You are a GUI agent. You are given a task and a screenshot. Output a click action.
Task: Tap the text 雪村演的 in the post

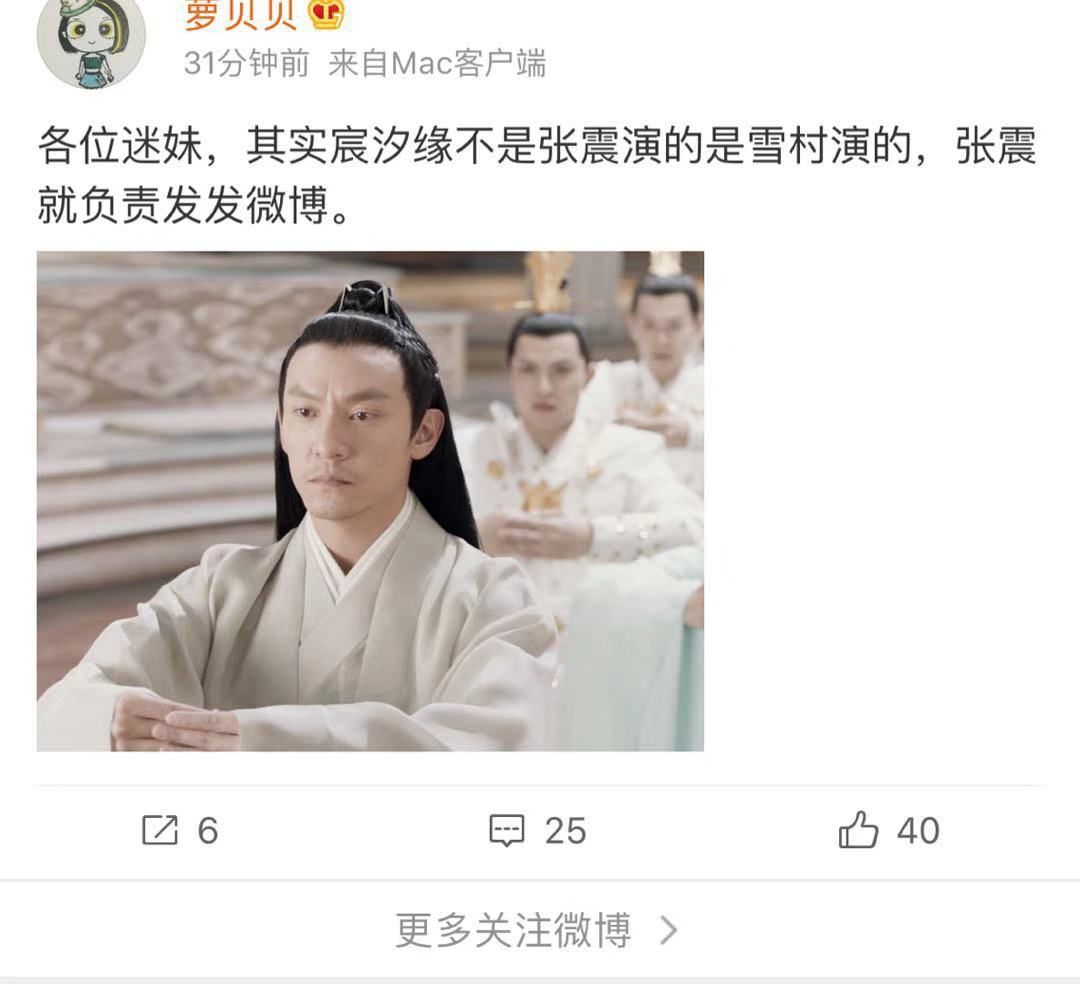[x=831, y=145]
